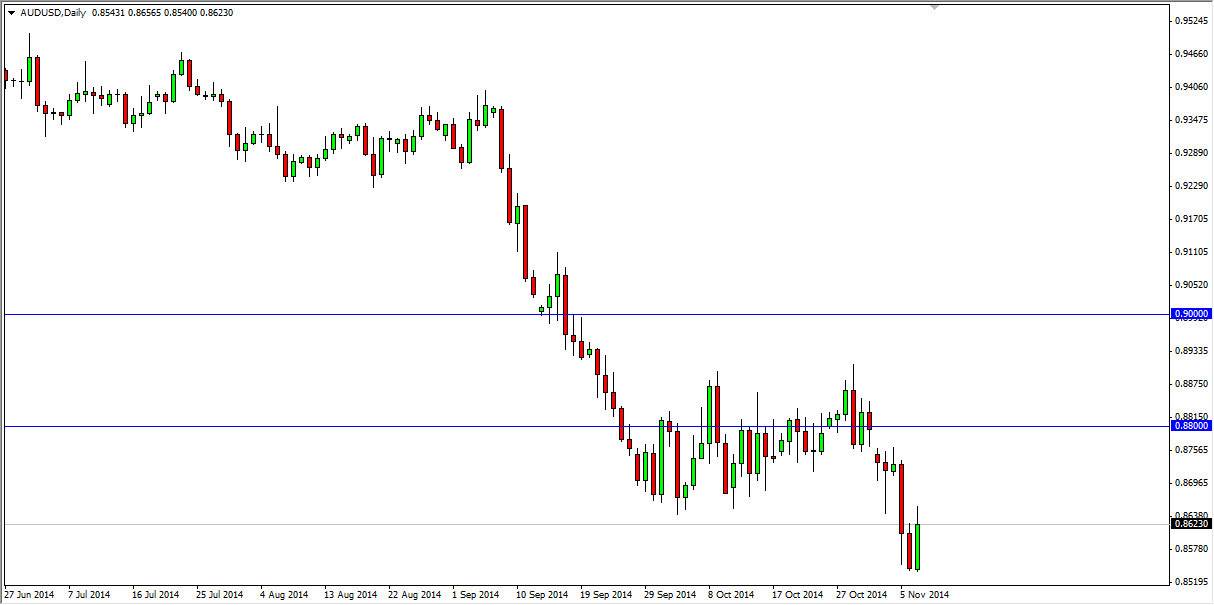The width and height of the screenshot is (1214, 605).
Task: Select the 0.90000 horizontal line price tag
Action: pyautogui.click(x=1190, y=313)
